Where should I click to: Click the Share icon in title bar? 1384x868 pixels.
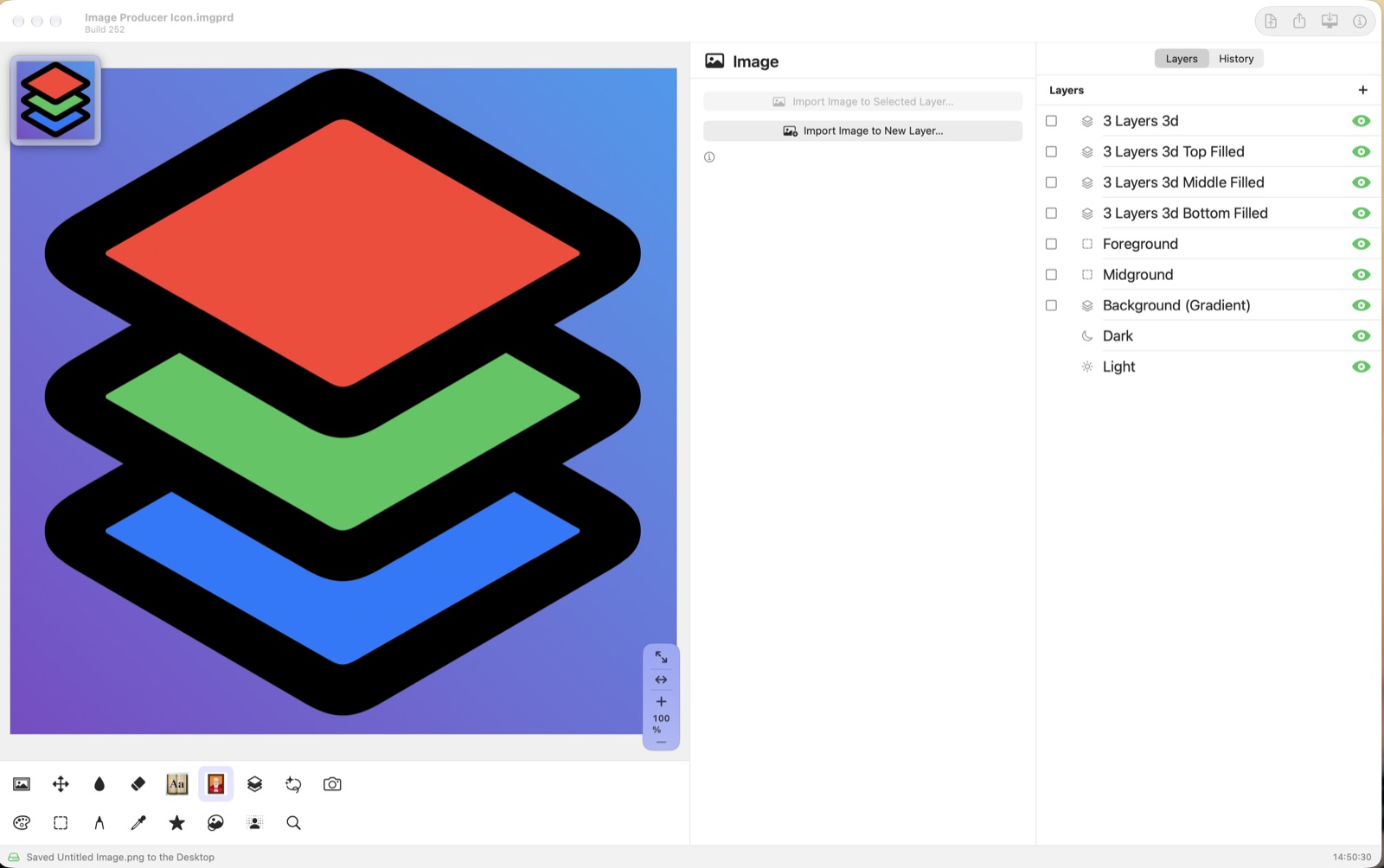[x=1299, y=21]
